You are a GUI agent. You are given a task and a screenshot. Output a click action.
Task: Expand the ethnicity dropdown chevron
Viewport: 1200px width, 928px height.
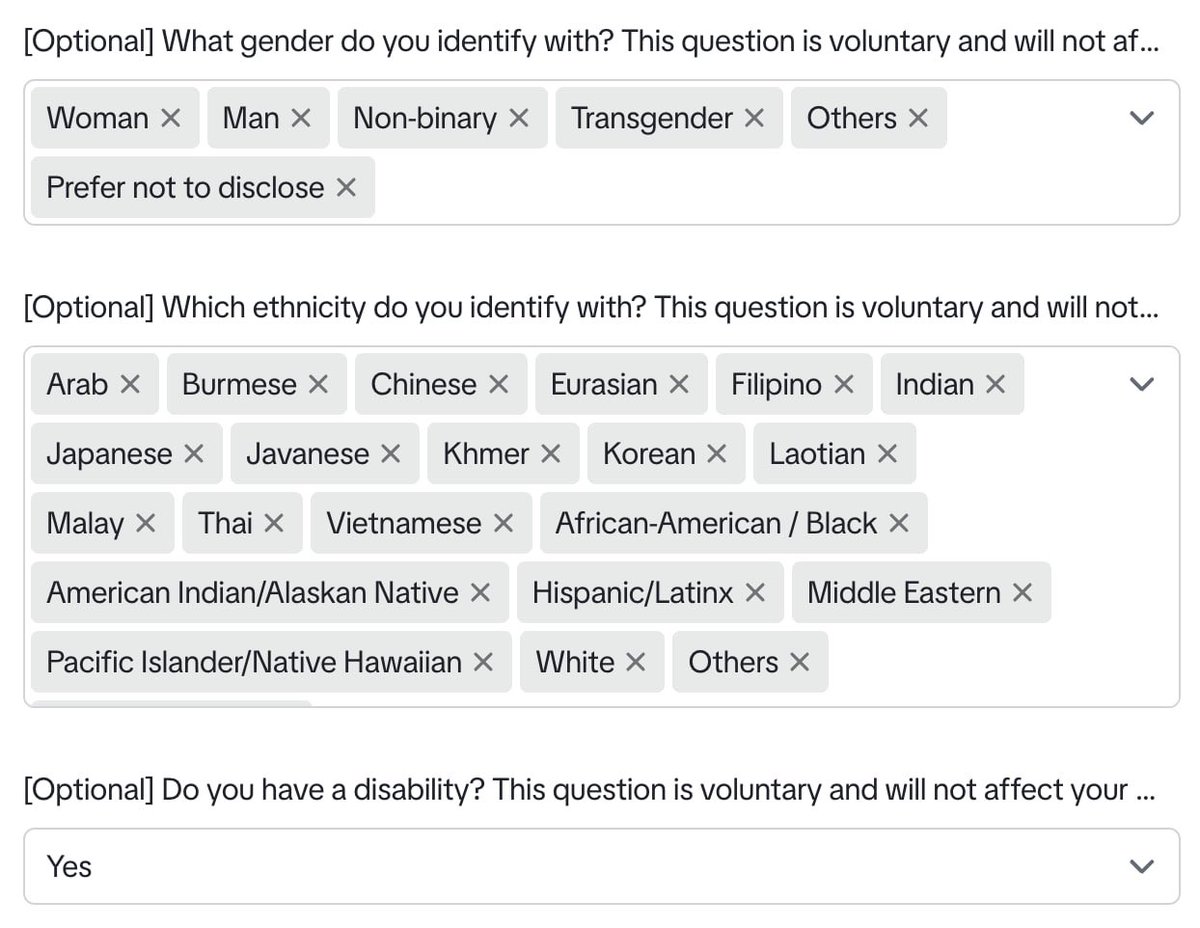[x=1141, y=384]
